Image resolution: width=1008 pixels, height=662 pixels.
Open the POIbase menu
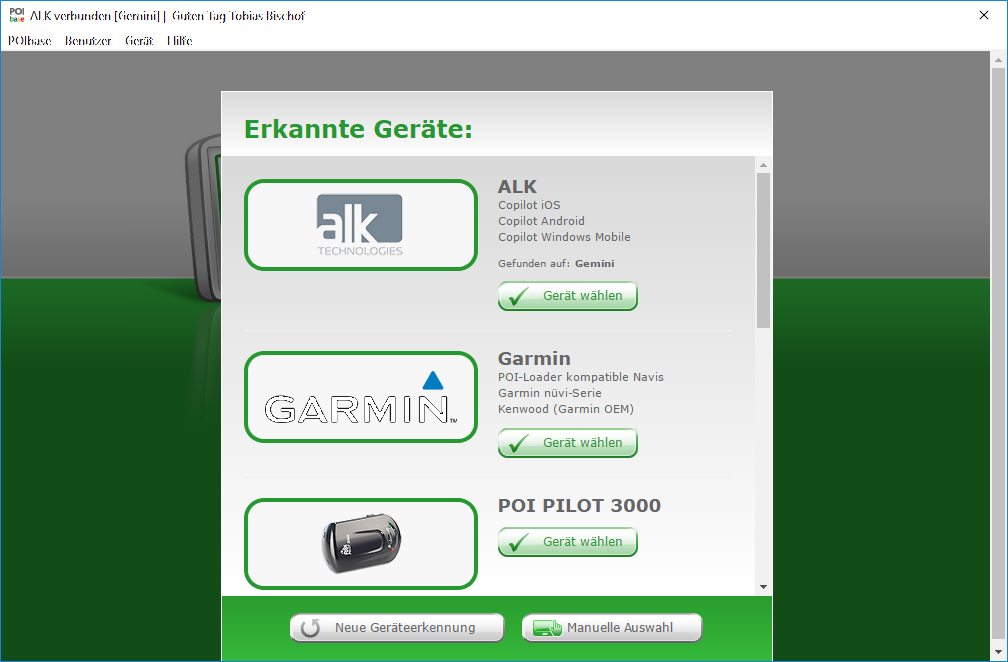[30, 41]
